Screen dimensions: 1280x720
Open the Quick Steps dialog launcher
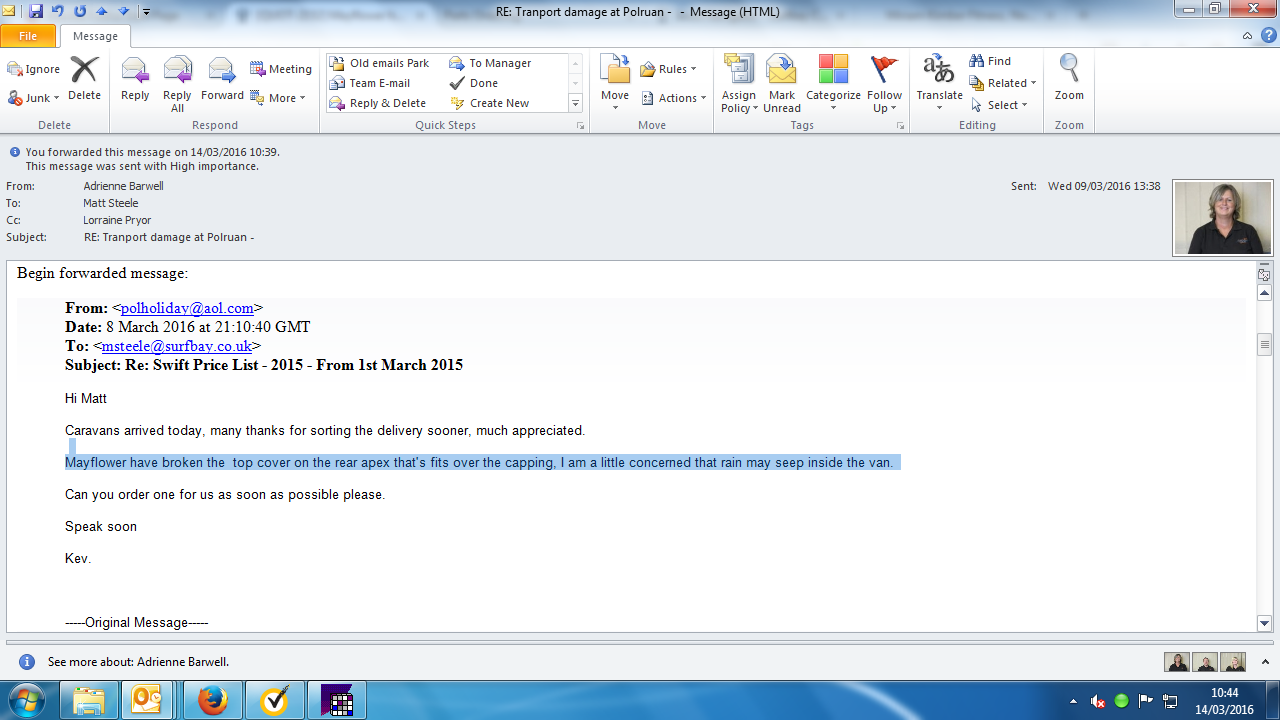click(x=580, y=126)
